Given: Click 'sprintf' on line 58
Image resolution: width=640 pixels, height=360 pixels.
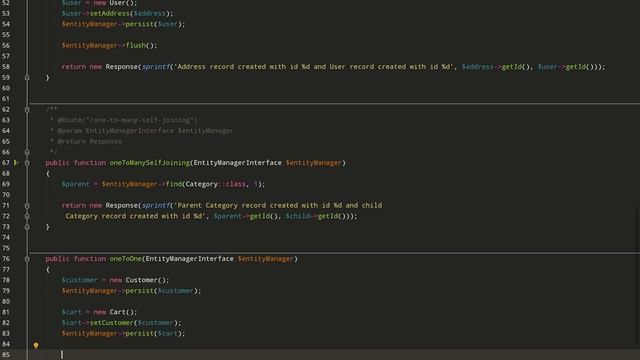Looking at the screenshot, I should pyautogui.click(x=156, y=67).
